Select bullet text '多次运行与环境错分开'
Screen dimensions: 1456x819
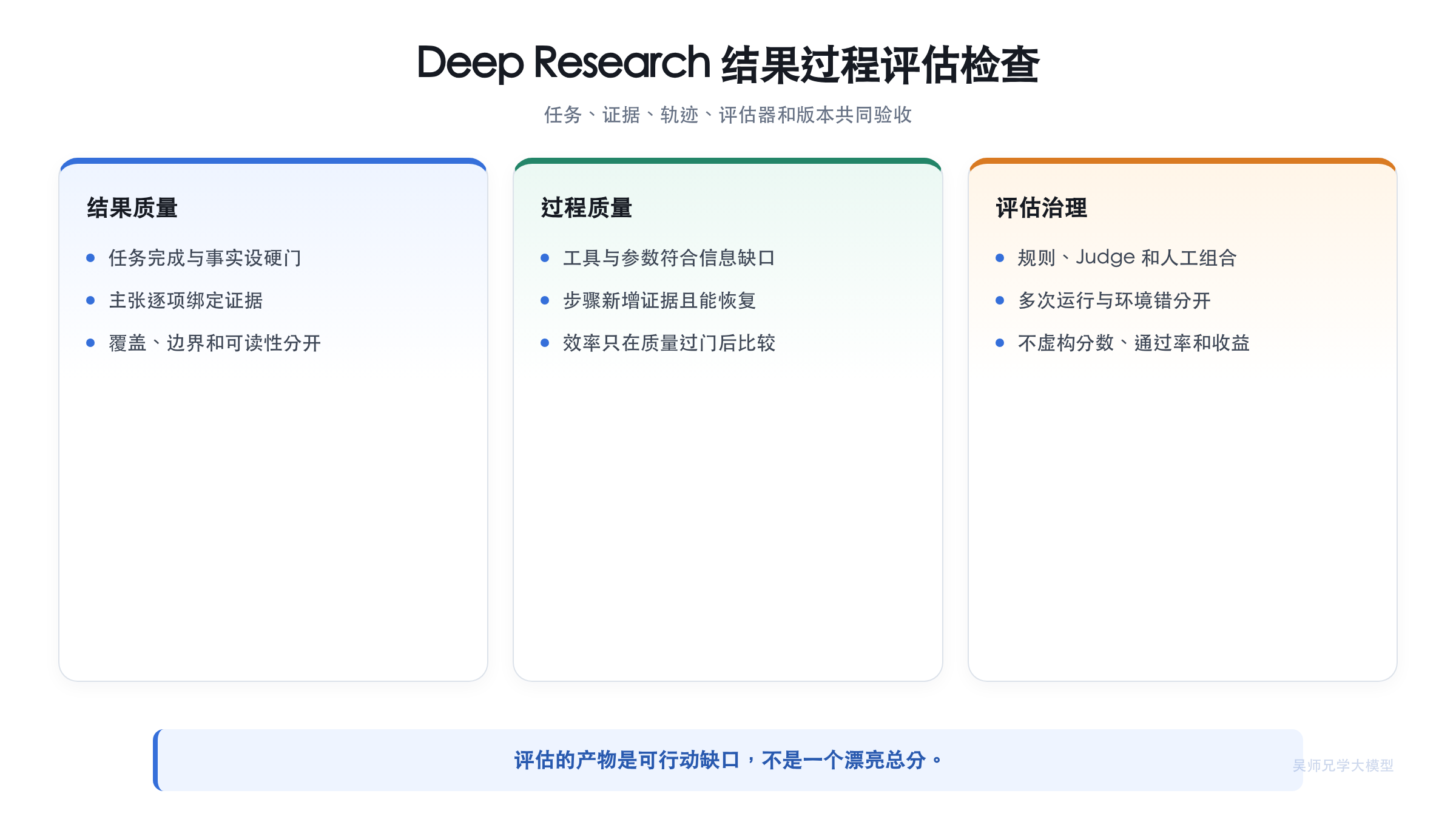pos(1114,300)
